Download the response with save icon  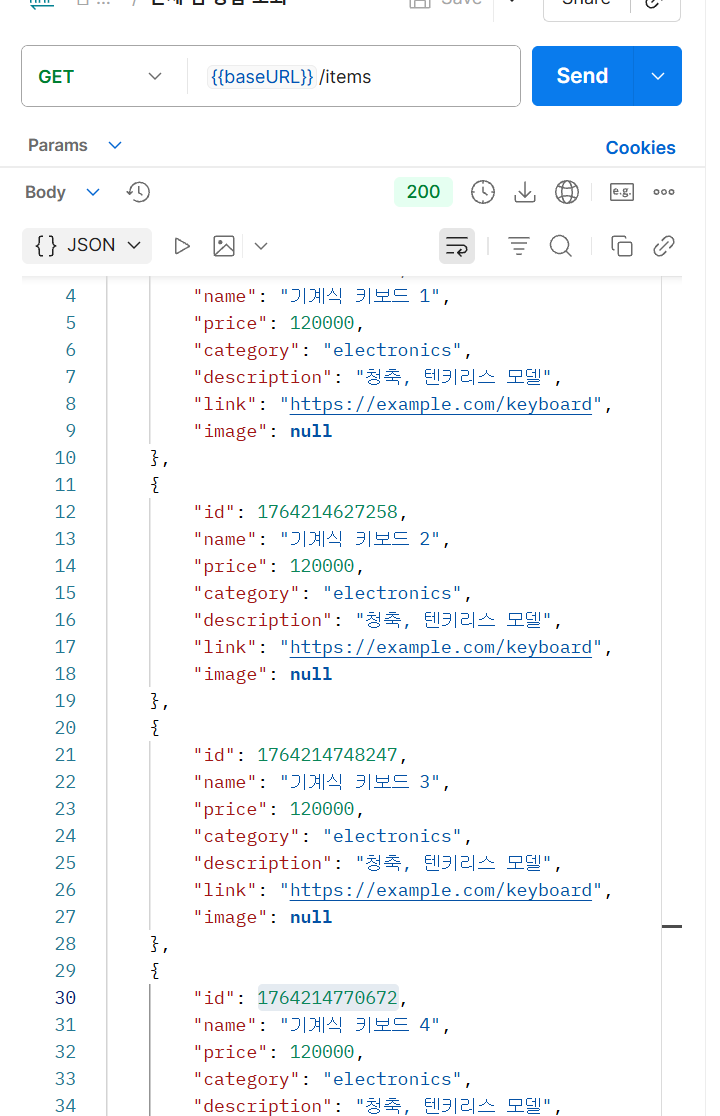524,192
